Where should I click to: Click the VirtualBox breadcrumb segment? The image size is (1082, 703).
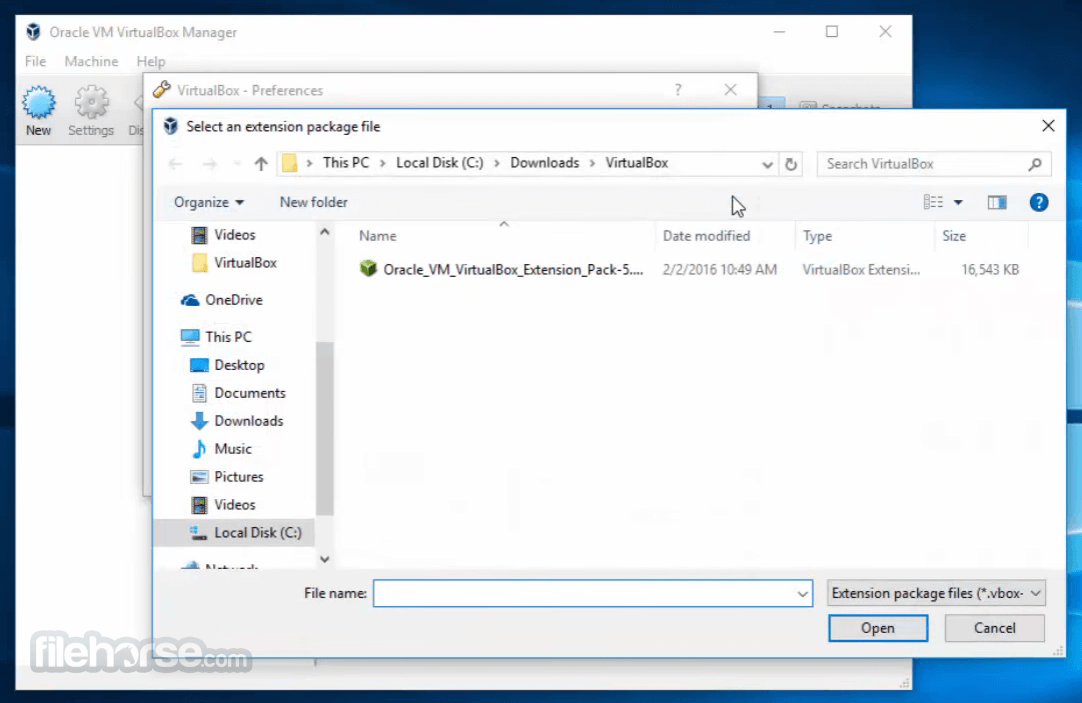[637, 163]
